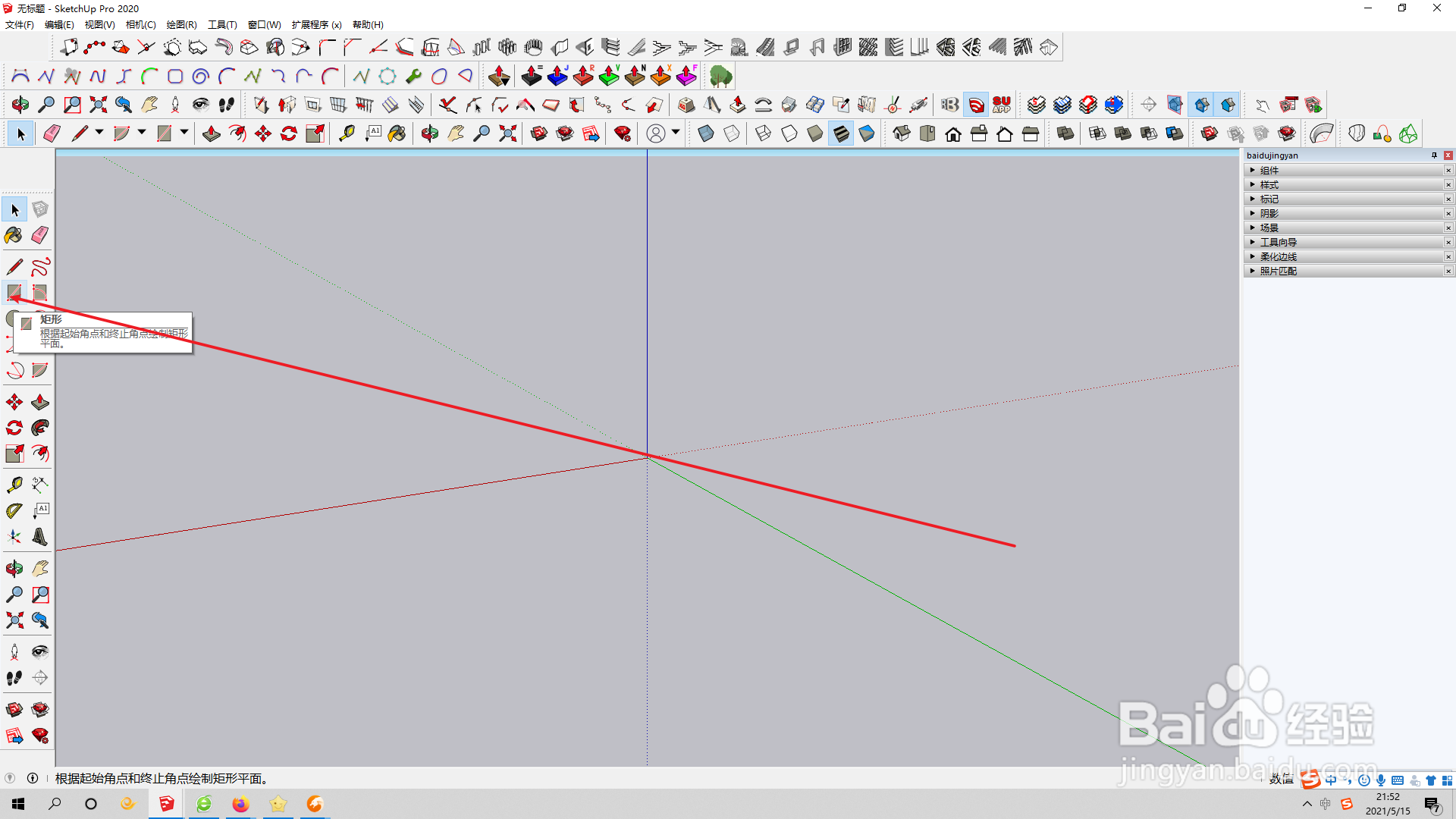Pick the Paint Bucket tool in left toolbar
This screenshot has width=1456, height=819.
pyautogui.click(x=14, y=235)
